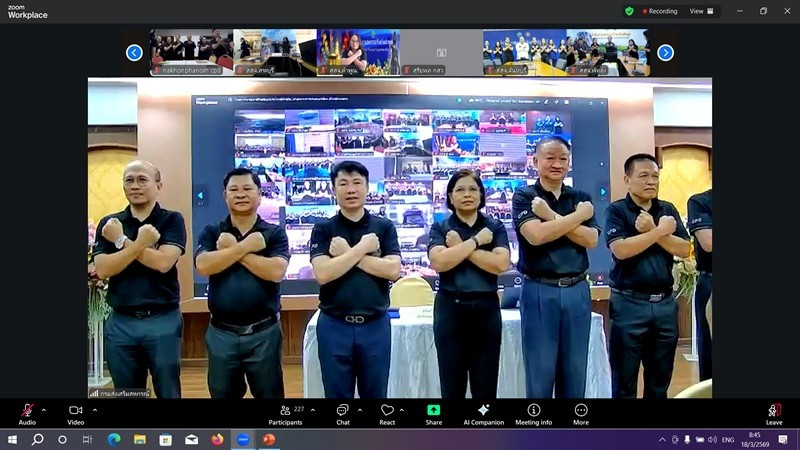The height and width of the screenshot is (450, 800).
Task: Expand the video options arrow beside Video
Action: click(95, 409)
